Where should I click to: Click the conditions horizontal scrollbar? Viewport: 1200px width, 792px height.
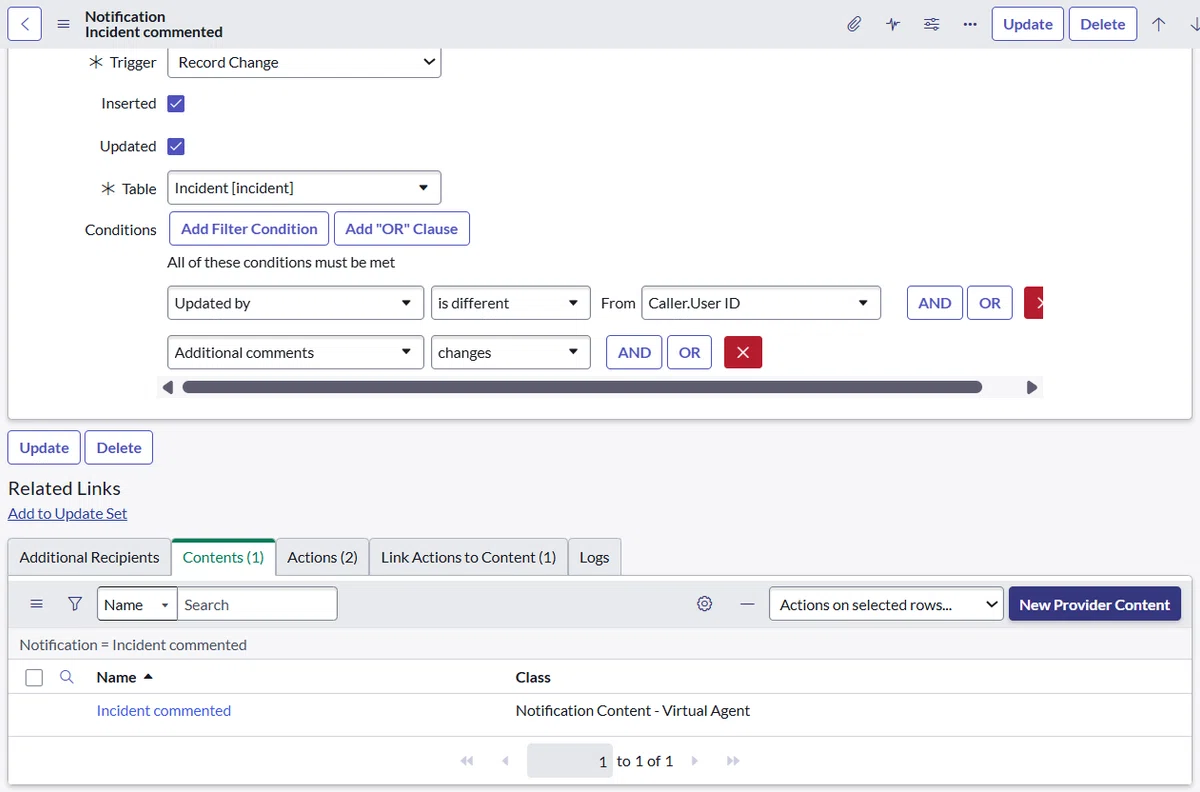point(582,387)
